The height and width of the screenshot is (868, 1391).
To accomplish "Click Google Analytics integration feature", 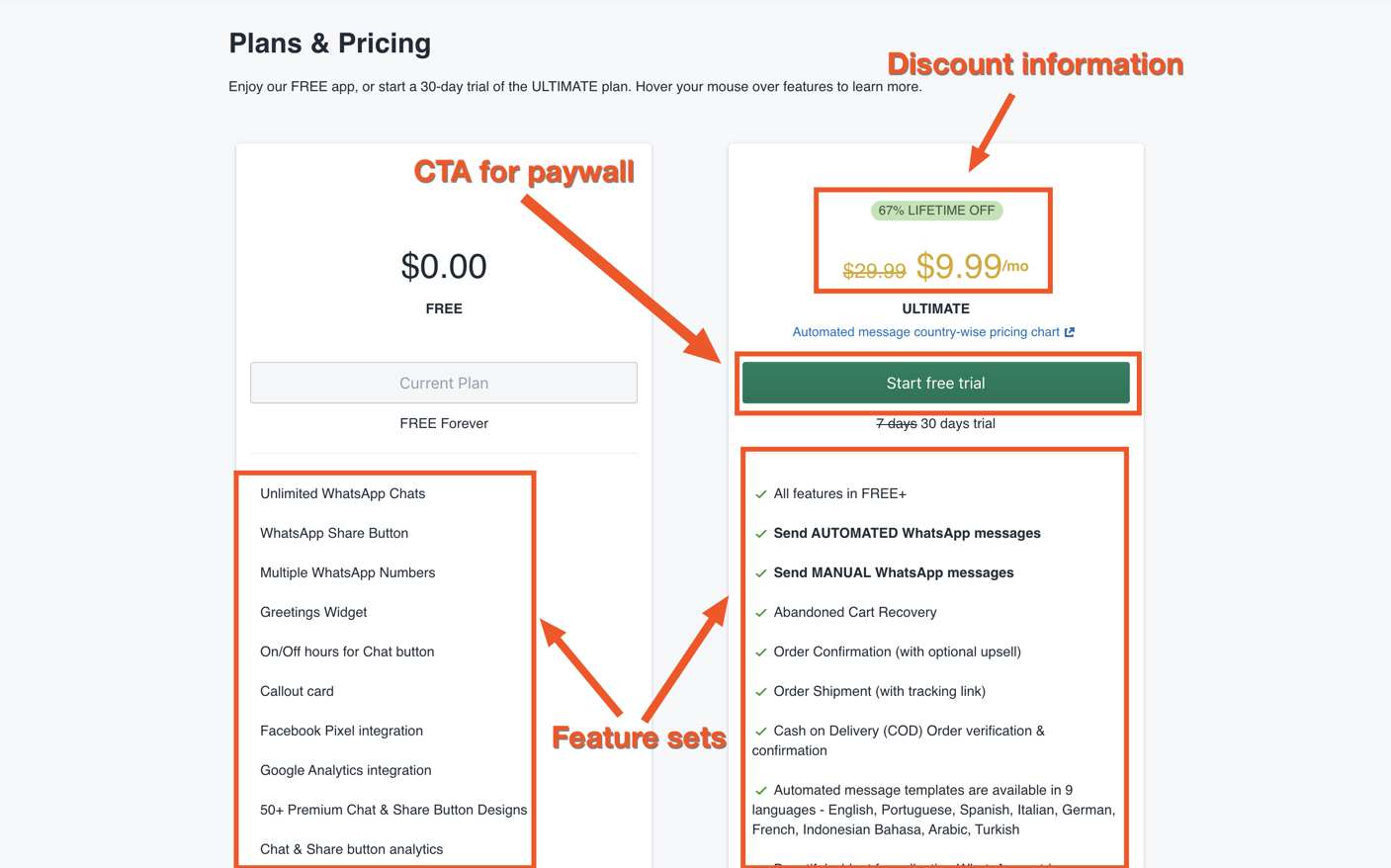I will point(345,770).
